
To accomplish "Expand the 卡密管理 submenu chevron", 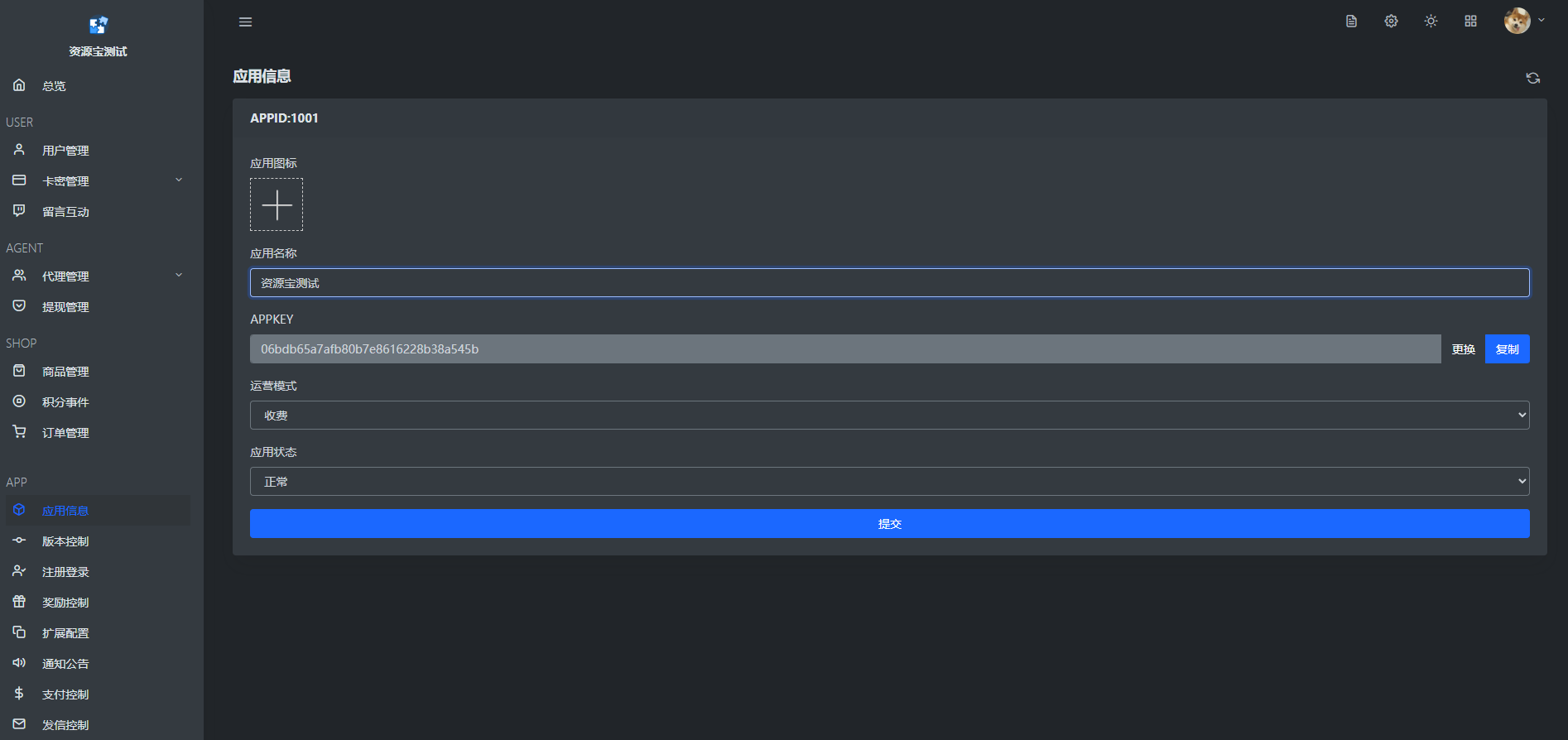I will [x=179, y=180].
